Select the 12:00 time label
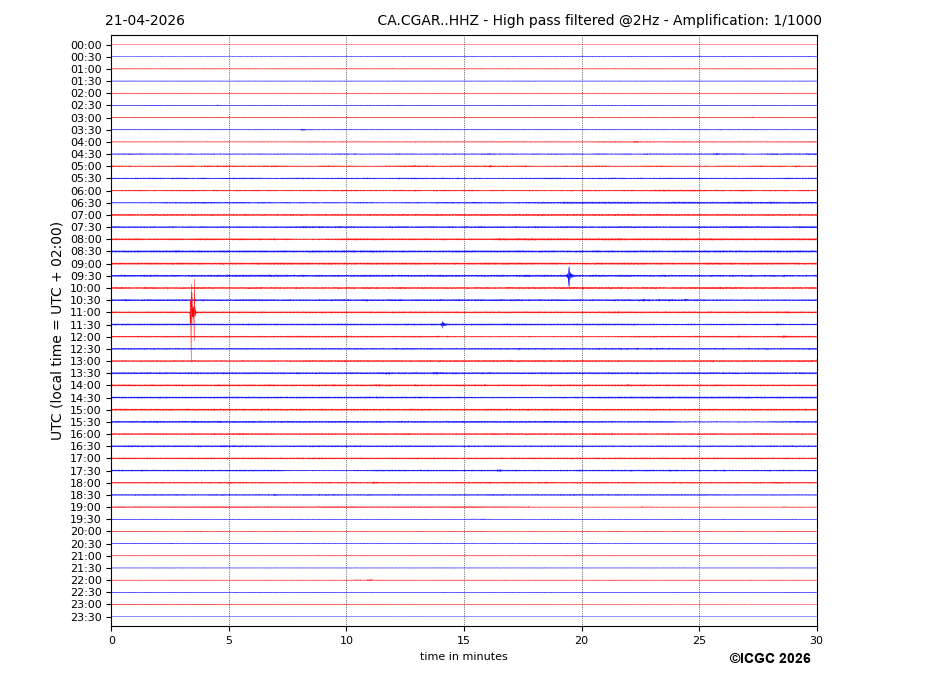Image resolution: width=927 pixels, height=696 pixels. [86, 337]
